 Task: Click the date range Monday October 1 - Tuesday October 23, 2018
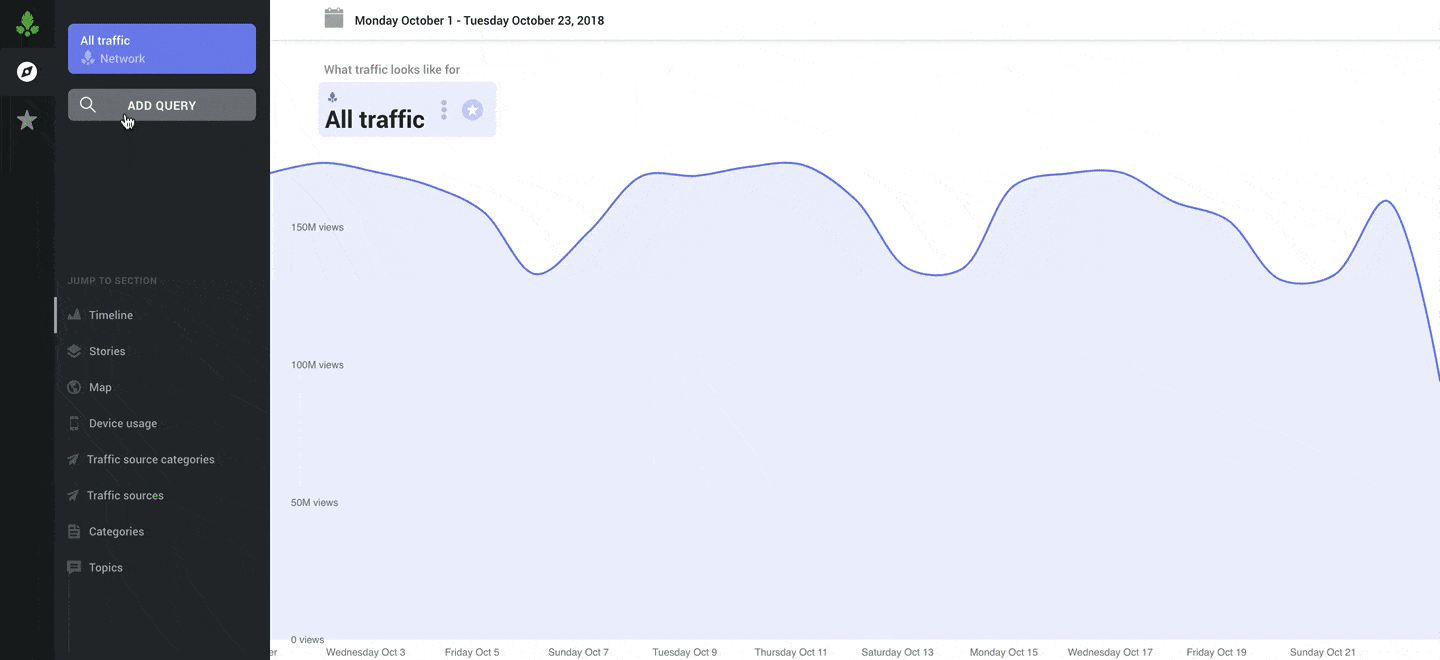[479, 20]
